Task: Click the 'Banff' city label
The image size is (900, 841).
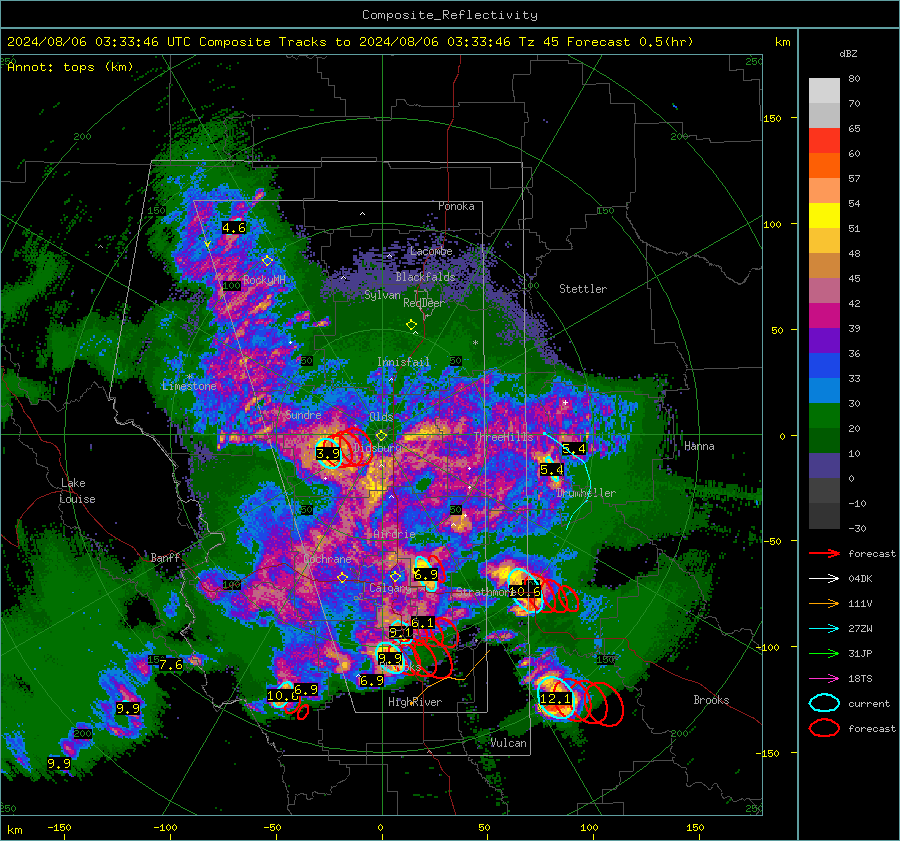Action: click(x=165, y=557)
